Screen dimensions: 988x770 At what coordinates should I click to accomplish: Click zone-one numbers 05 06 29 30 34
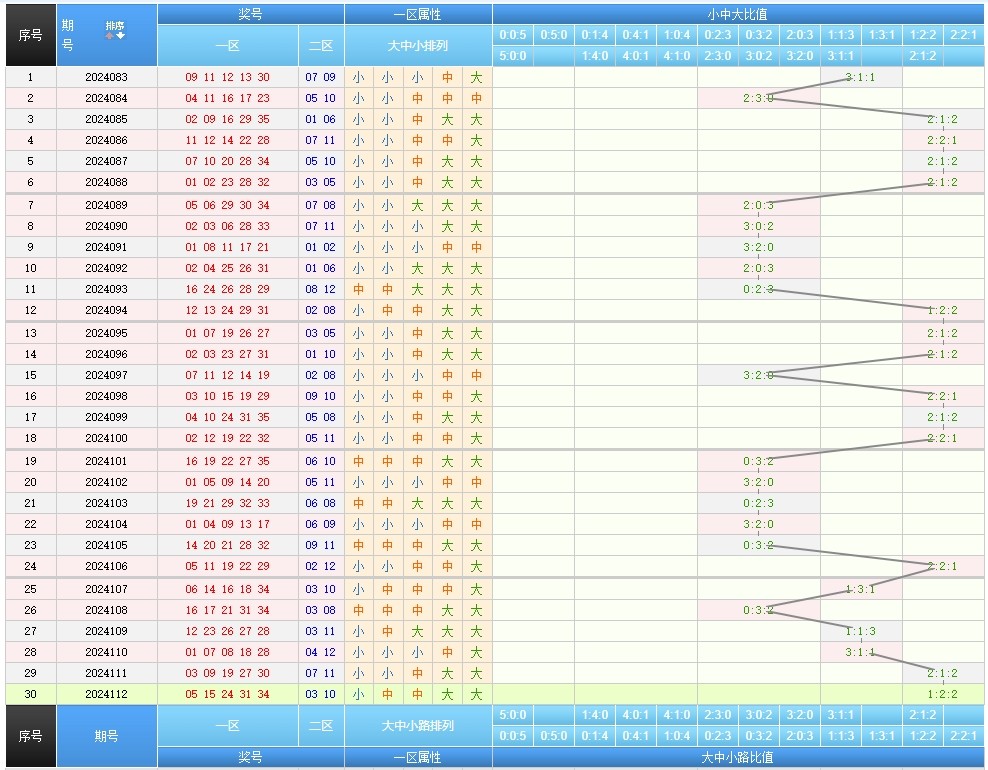pos(227,205)
